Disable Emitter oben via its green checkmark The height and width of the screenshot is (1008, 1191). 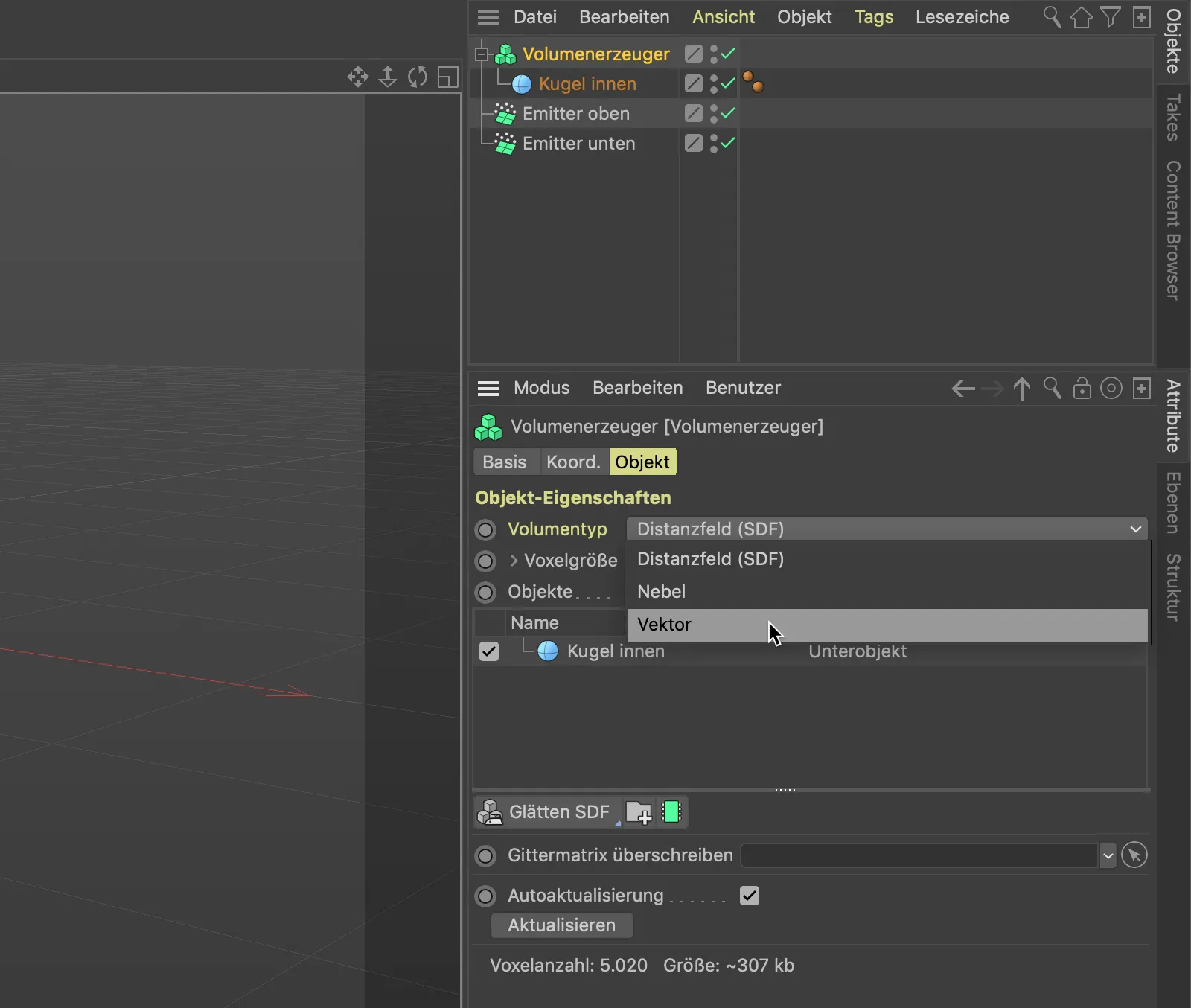(x=728, y=113)
